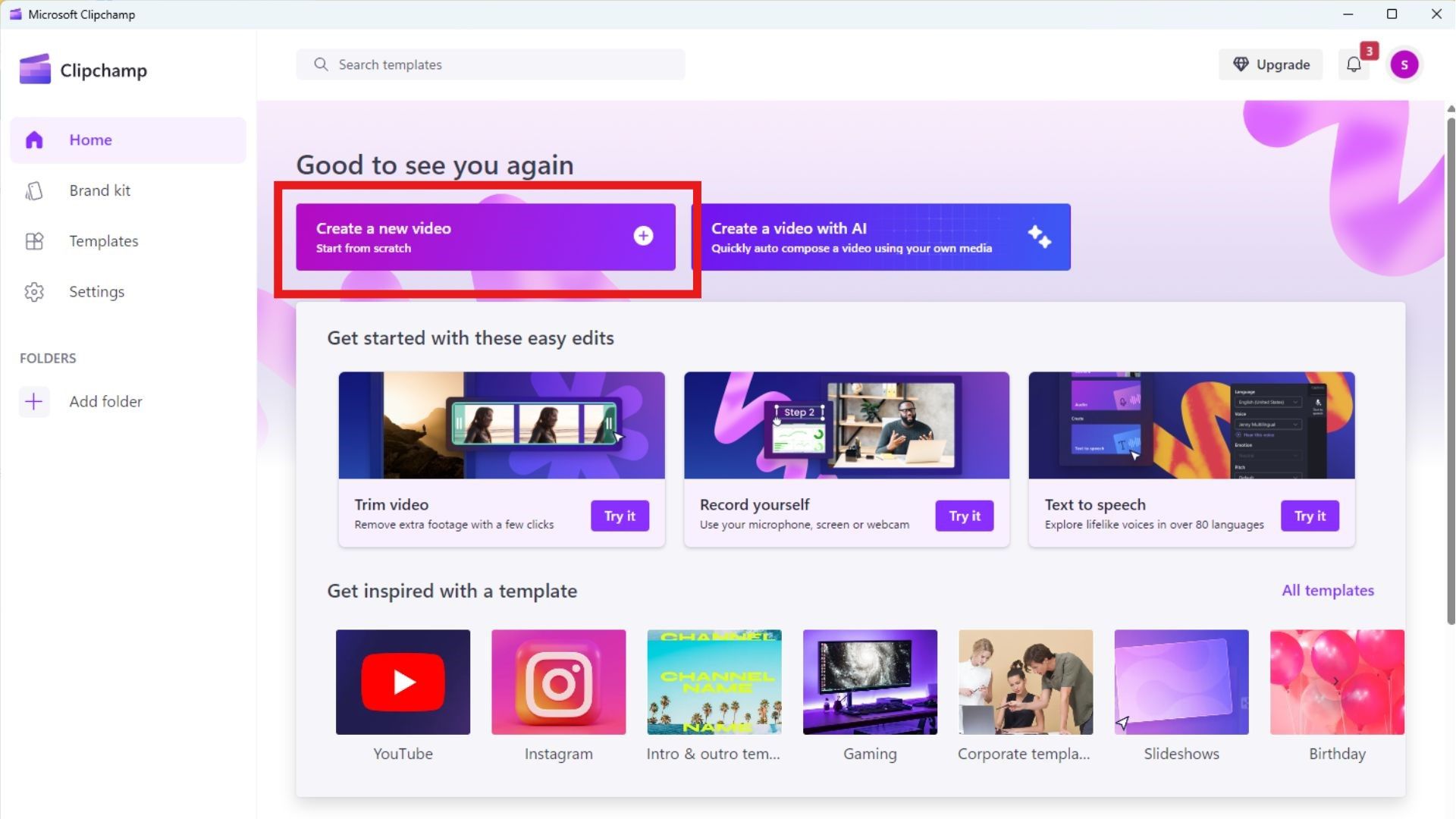Click 'Get started with these easy edits' heading
This screenshot has height=819, width=1456.
click(470, 338)
